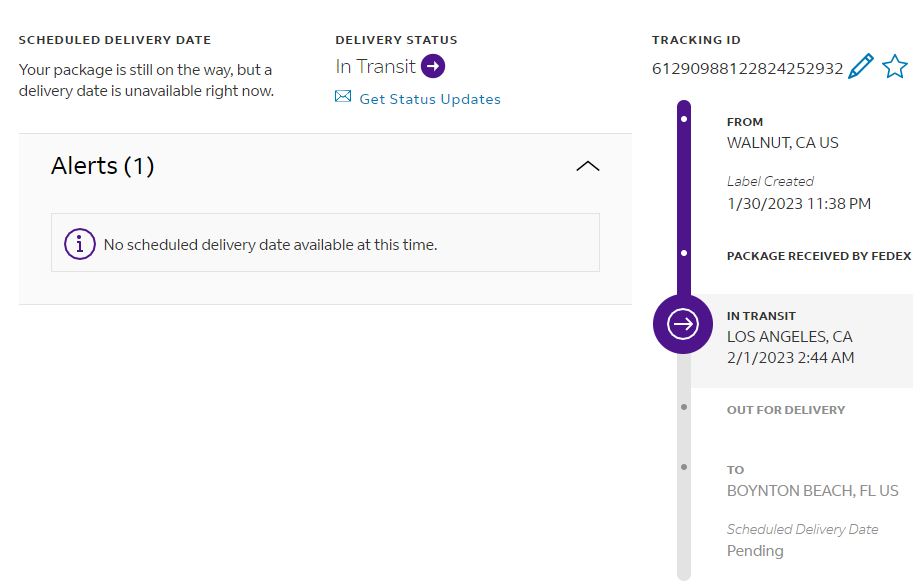This screenshot has width=913, height=587.
Task: Click the PACKAGE RECEIVED BY FEDEX label
Action: pos(818,256)
